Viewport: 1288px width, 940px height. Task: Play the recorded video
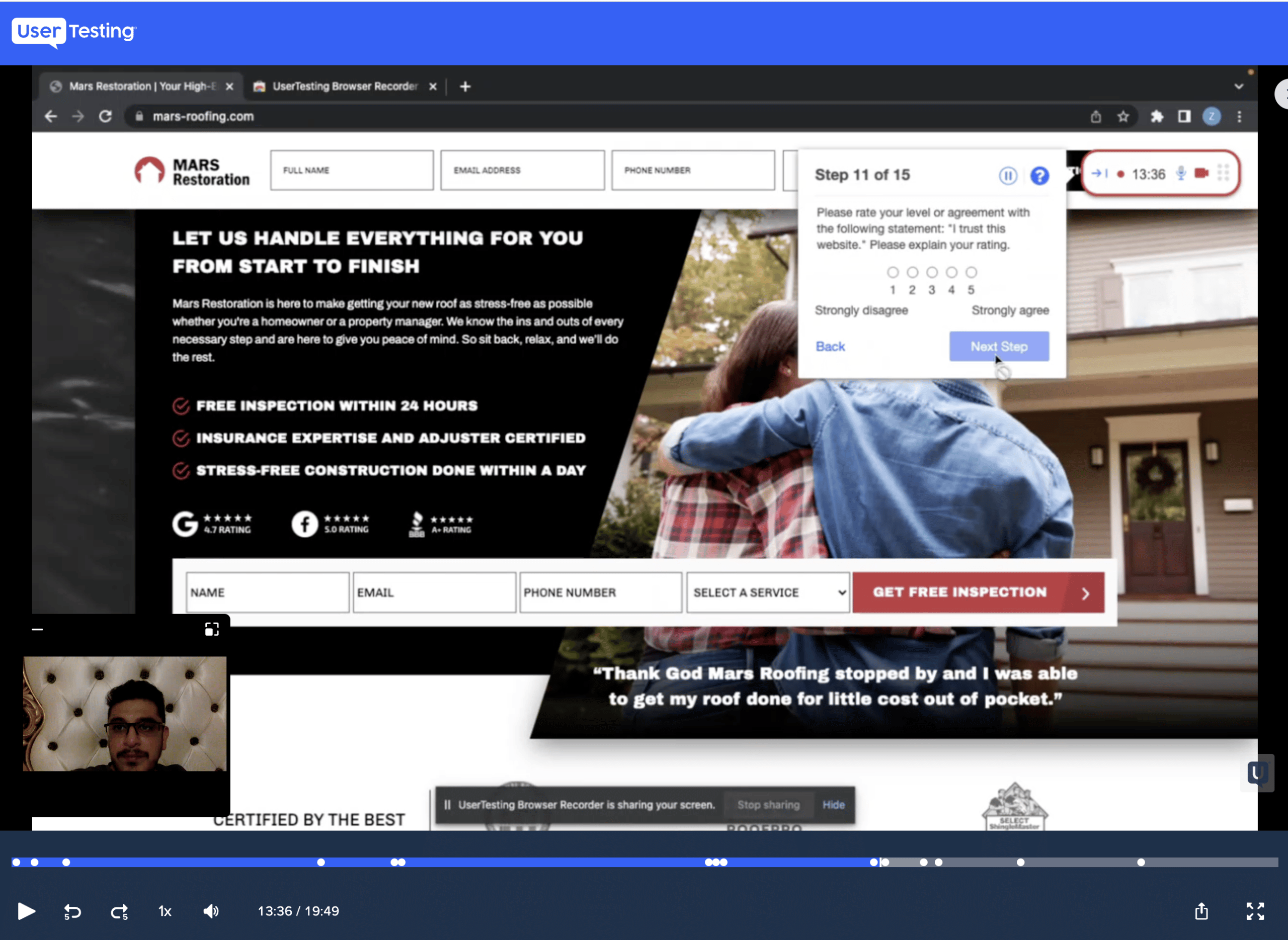pos(26,911)
